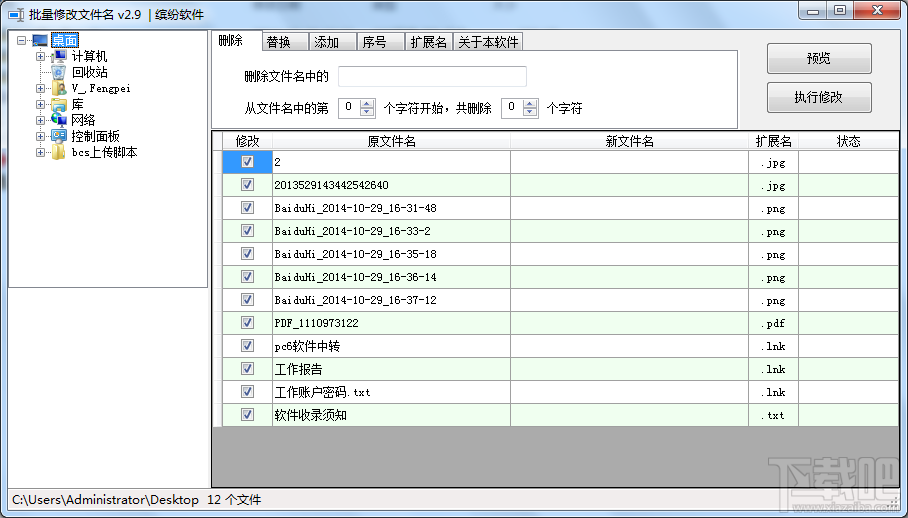The width and height of the screenshot is (908, 518).
Task: Click the start character number field
Action: click(349, 108)
